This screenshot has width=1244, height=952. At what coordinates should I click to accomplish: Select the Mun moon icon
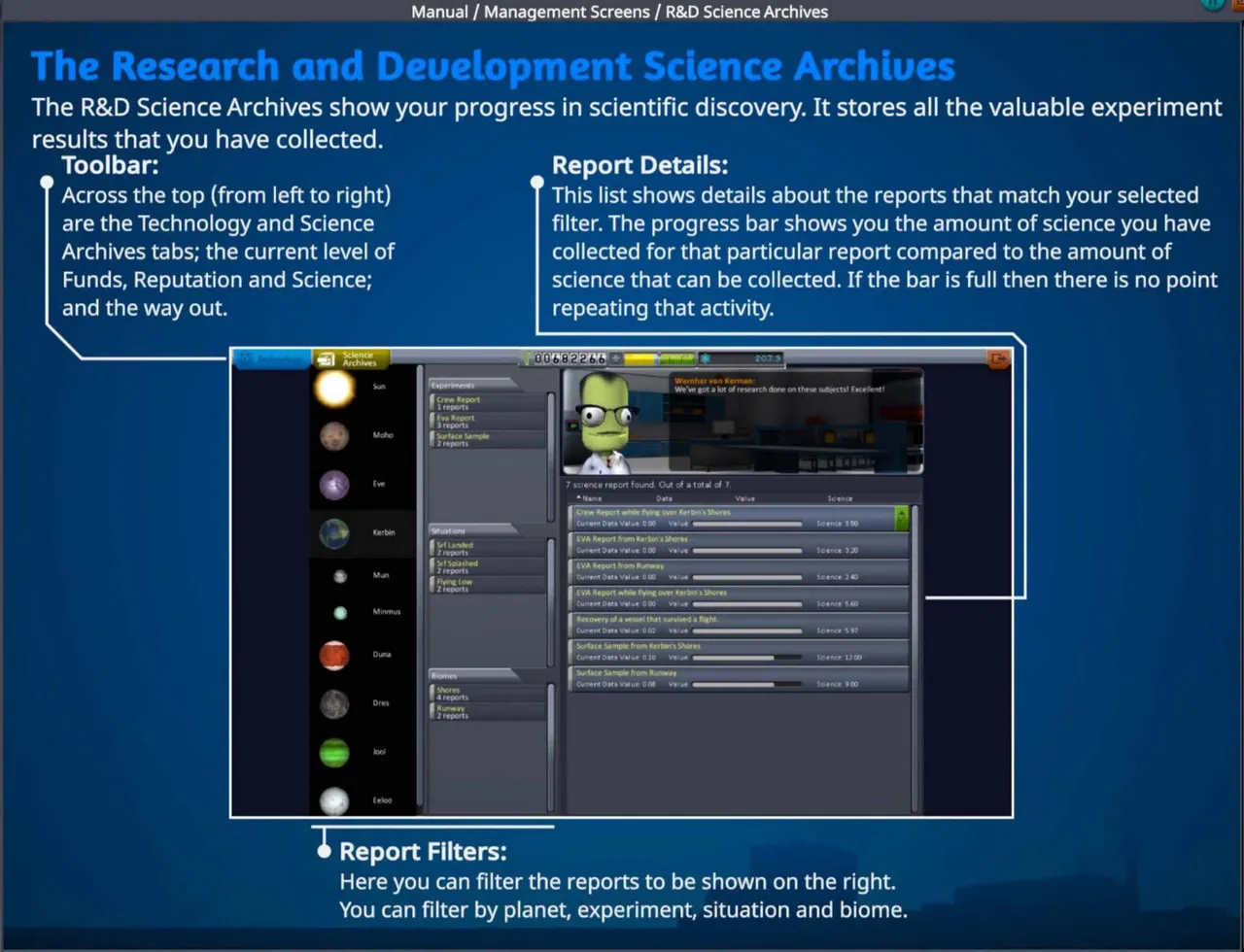[x=340, y=576]
